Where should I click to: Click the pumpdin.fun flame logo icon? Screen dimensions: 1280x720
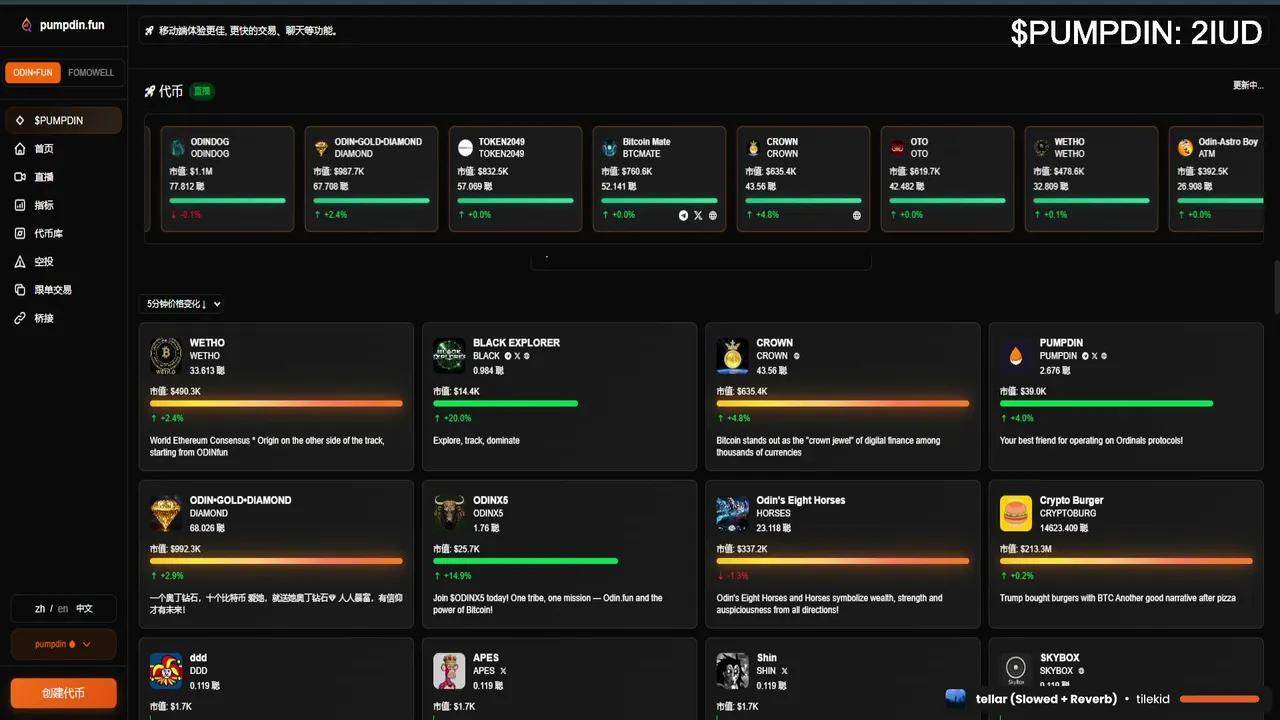27,25
